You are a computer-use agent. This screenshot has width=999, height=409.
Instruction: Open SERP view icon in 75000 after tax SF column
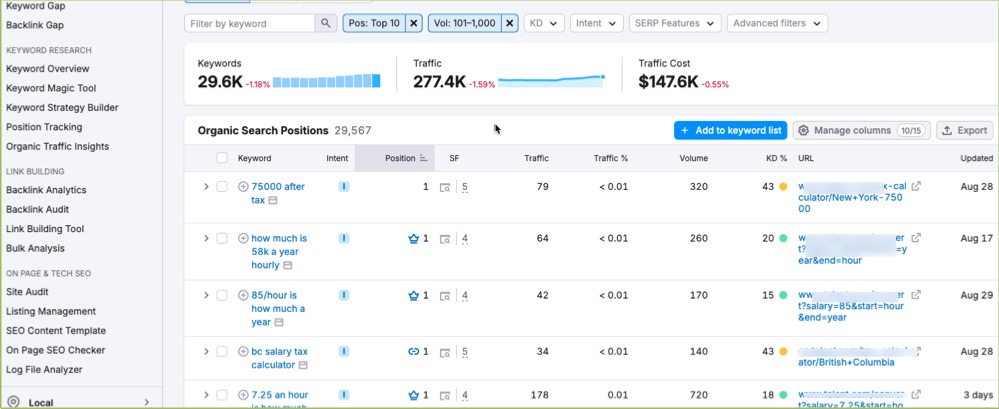[446, 187]
